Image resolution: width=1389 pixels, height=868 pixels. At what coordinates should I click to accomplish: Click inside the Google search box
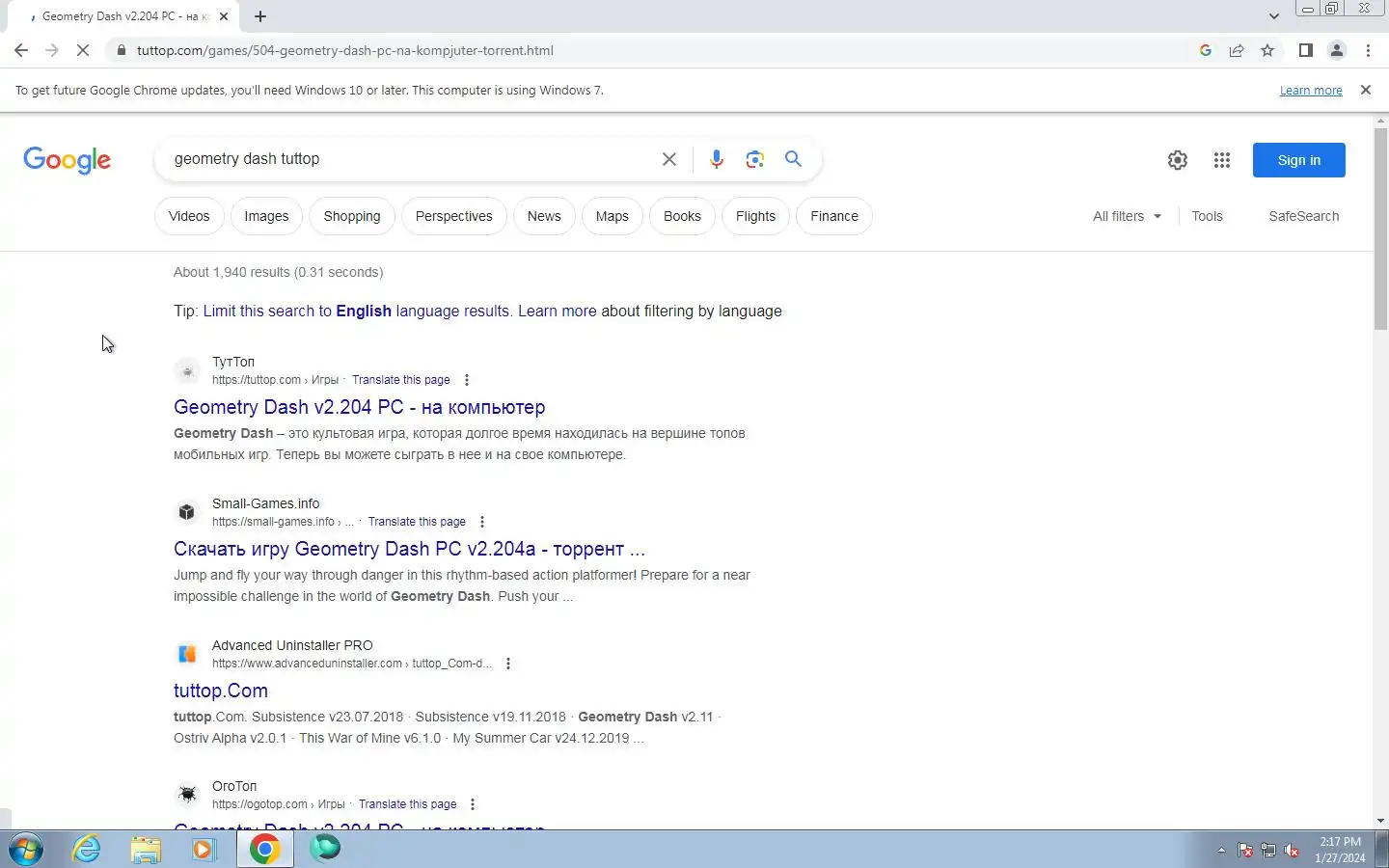click(410, 159)
